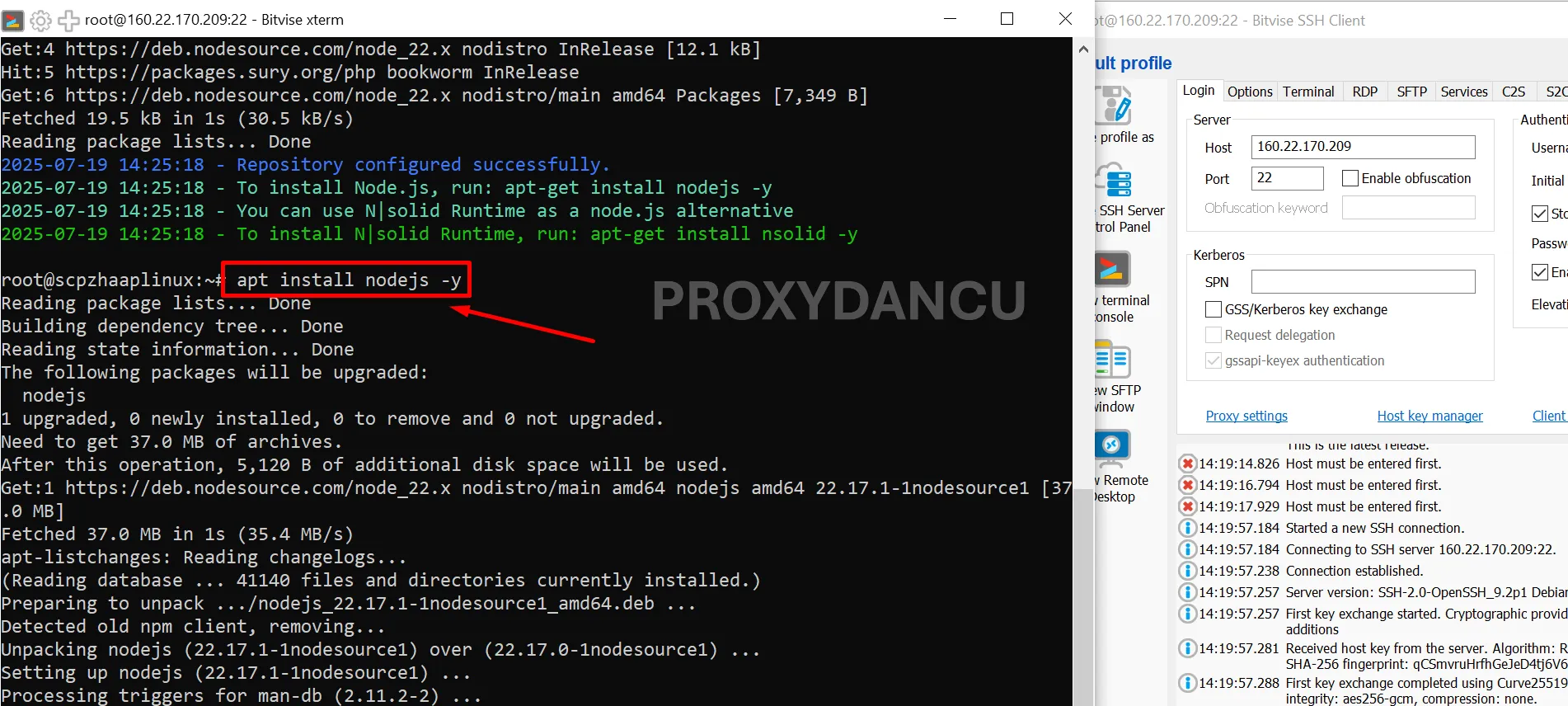Maximize the Bitvise xterm window

click(1007, 19)
